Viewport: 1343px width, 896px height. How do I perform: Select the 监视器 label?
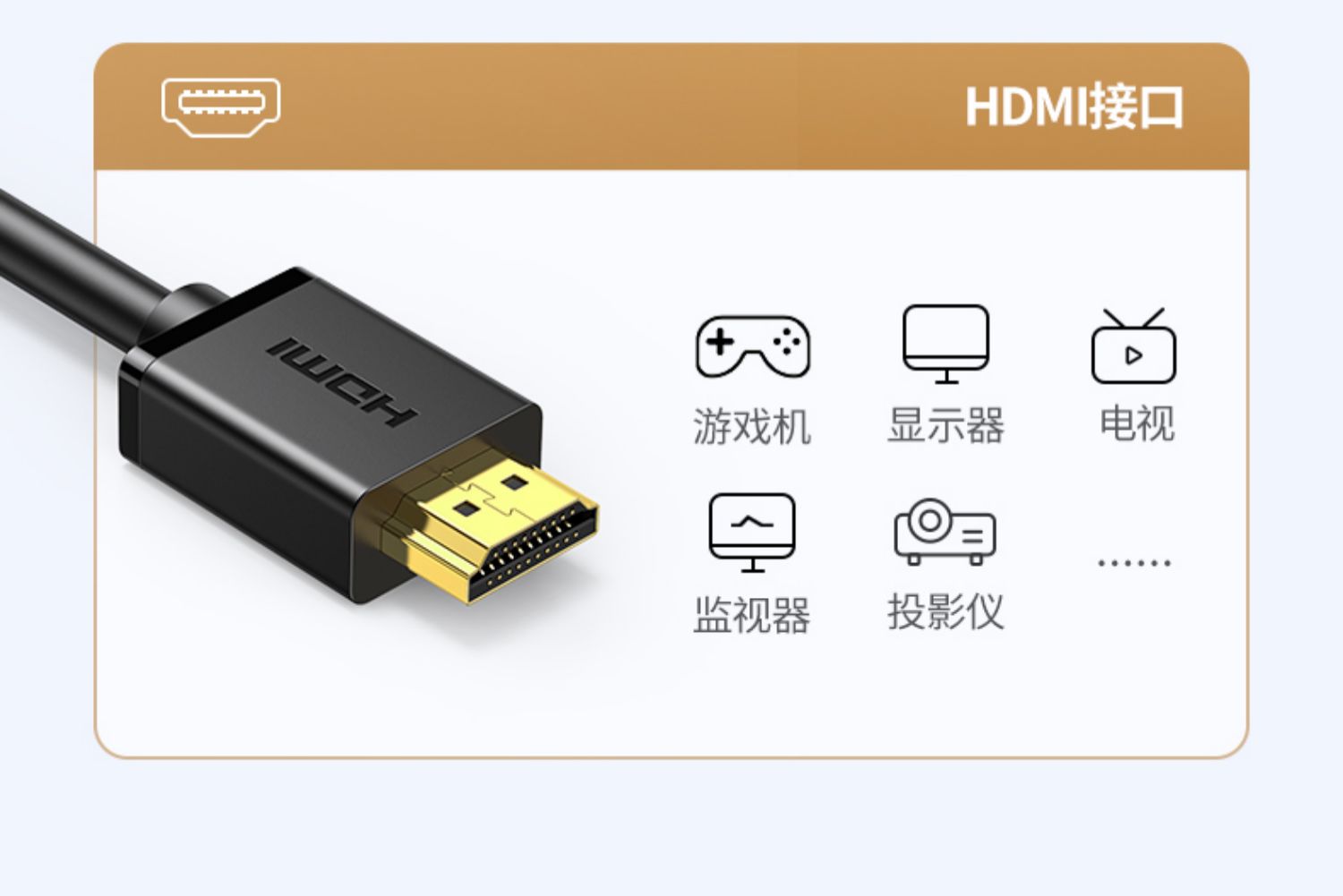point(752,615)
